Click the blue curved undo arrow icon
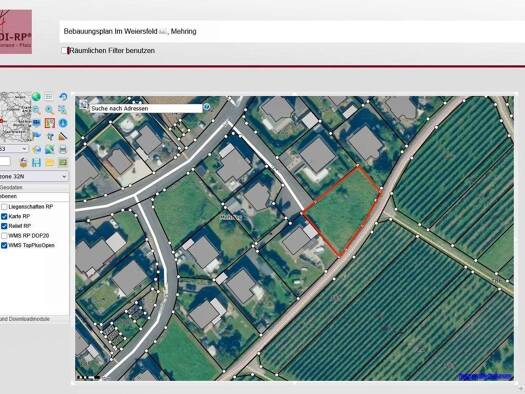 [63, 97]
